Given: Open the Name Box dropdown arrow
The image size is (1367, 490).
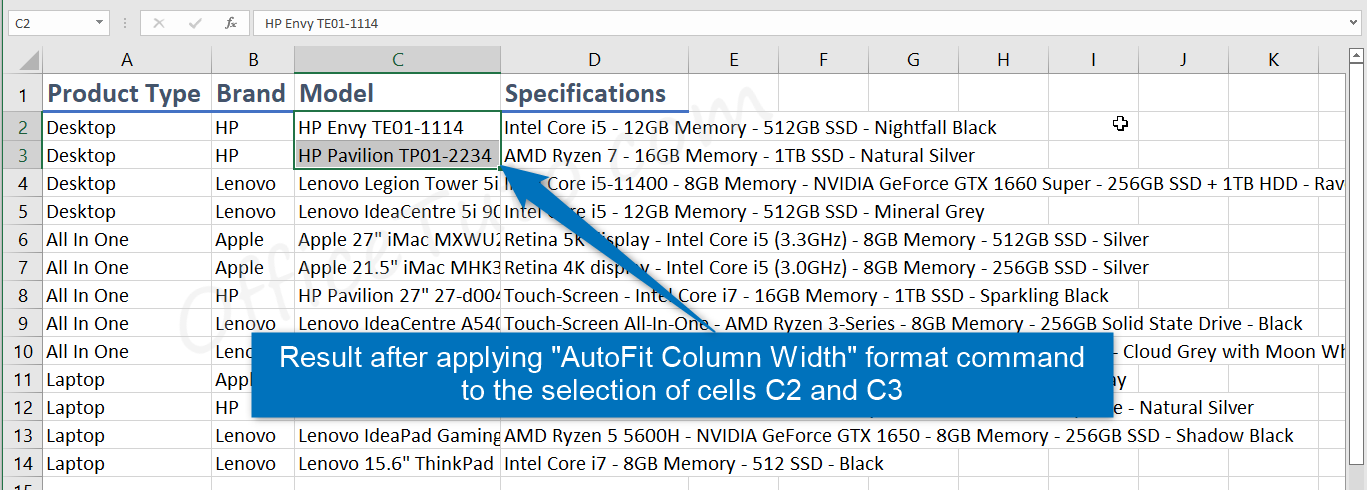Looking at the screenshot, I should point(100,22).
